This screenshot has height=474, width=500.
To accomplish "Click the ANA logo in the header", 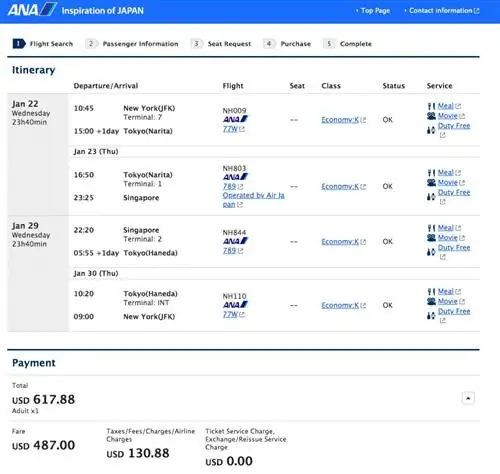I will pos(32,10).
